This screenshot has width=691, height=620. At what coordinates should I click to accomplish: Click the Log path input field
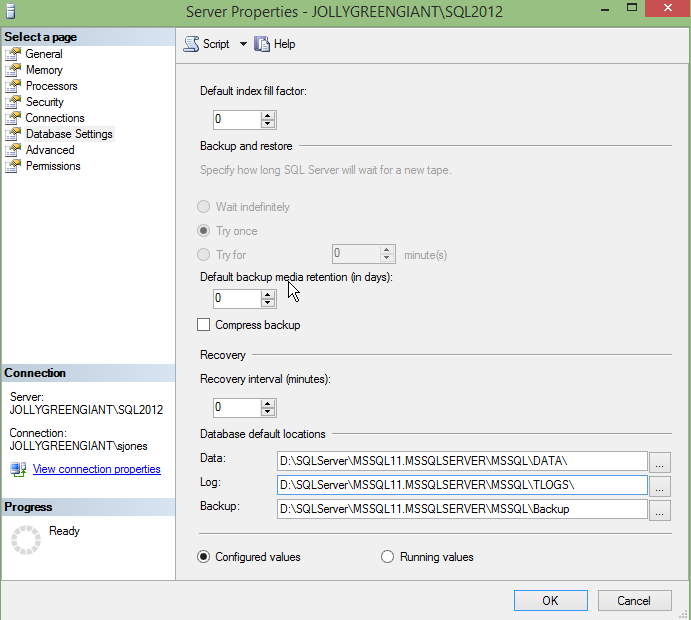463,485
